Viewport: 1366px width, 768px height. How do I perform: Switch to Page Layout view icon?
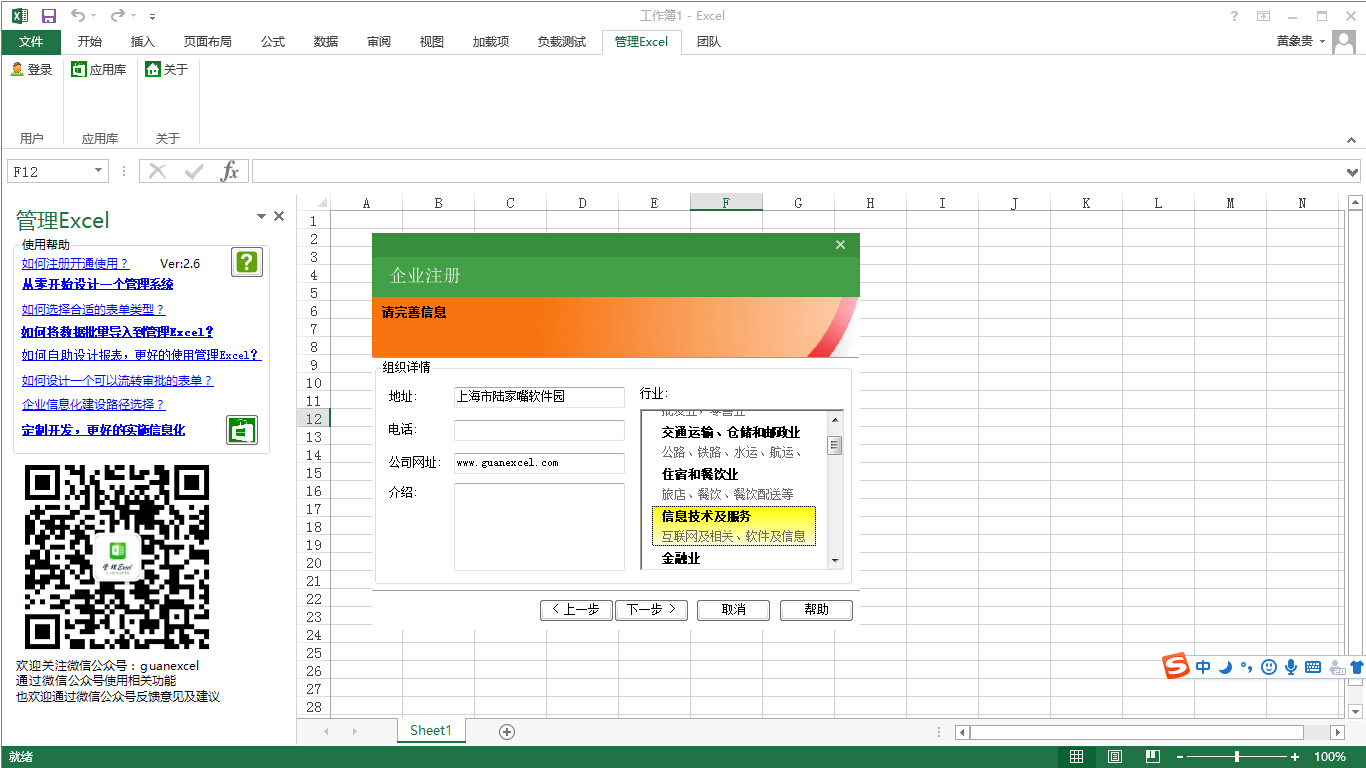1115,757
